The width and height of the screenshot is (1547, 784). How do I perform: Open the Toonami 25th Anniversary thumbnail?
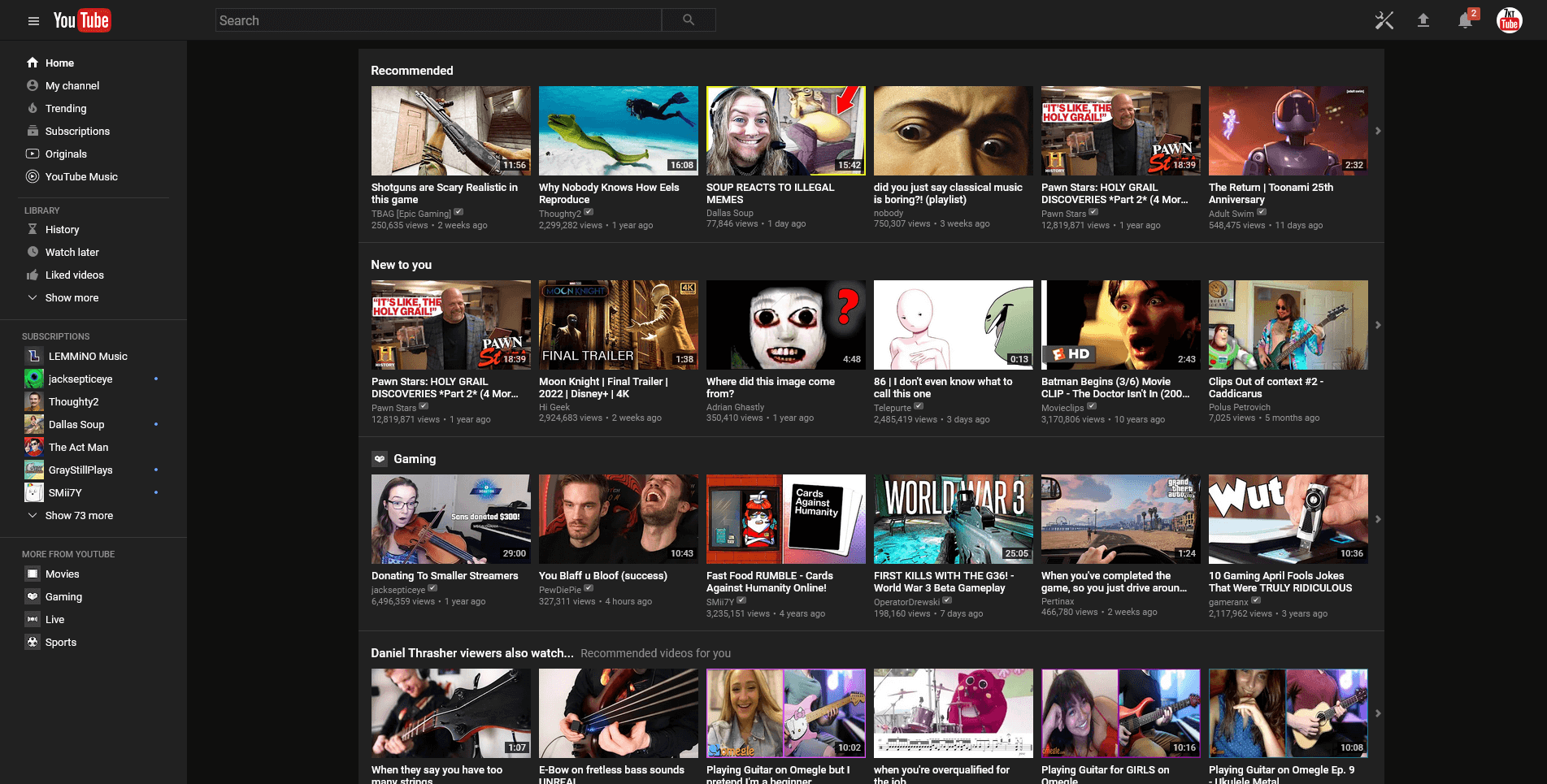click(1288, 131)
